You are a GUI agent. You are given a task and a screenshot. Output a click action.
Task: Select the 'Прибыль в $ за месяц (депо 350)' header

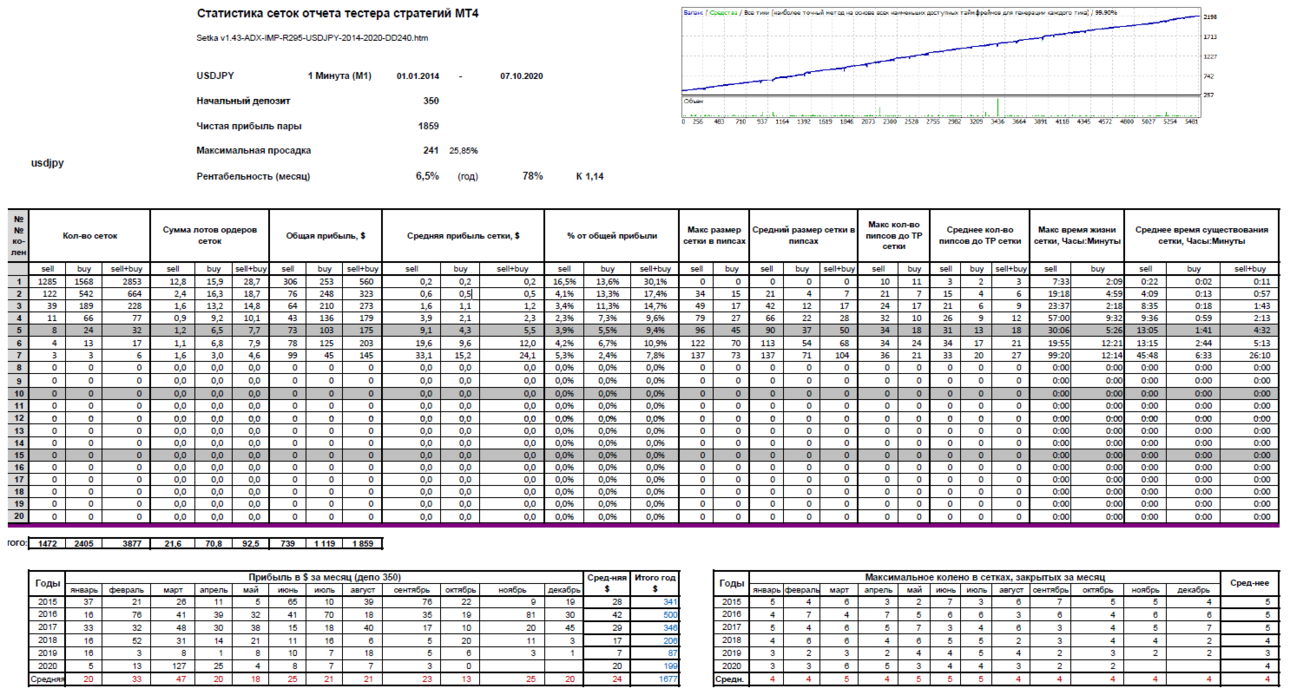pyautogui.click(x=325, y=577)
